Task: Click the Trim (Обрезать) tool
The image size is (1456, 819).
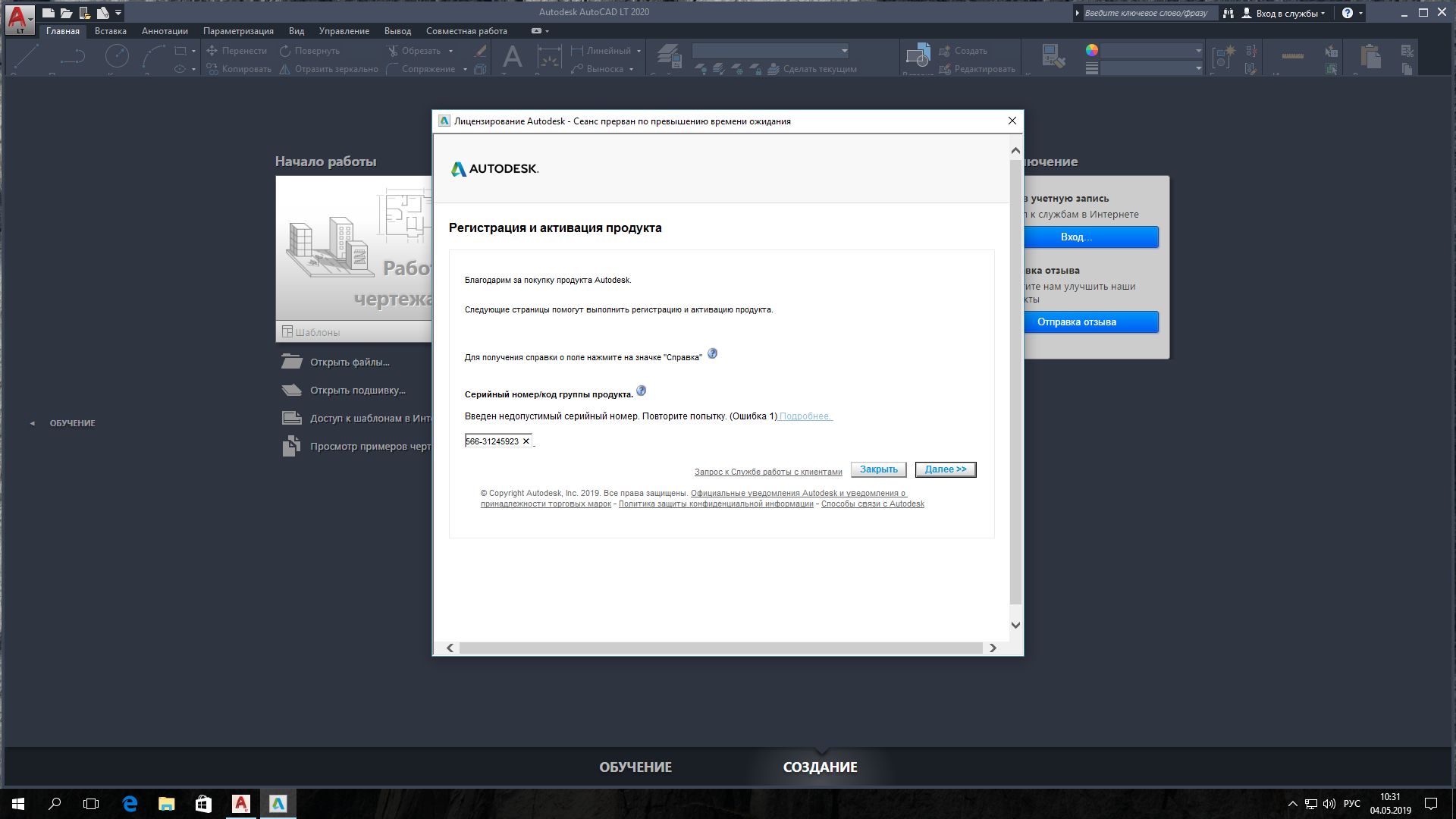Action: point(414,51)
